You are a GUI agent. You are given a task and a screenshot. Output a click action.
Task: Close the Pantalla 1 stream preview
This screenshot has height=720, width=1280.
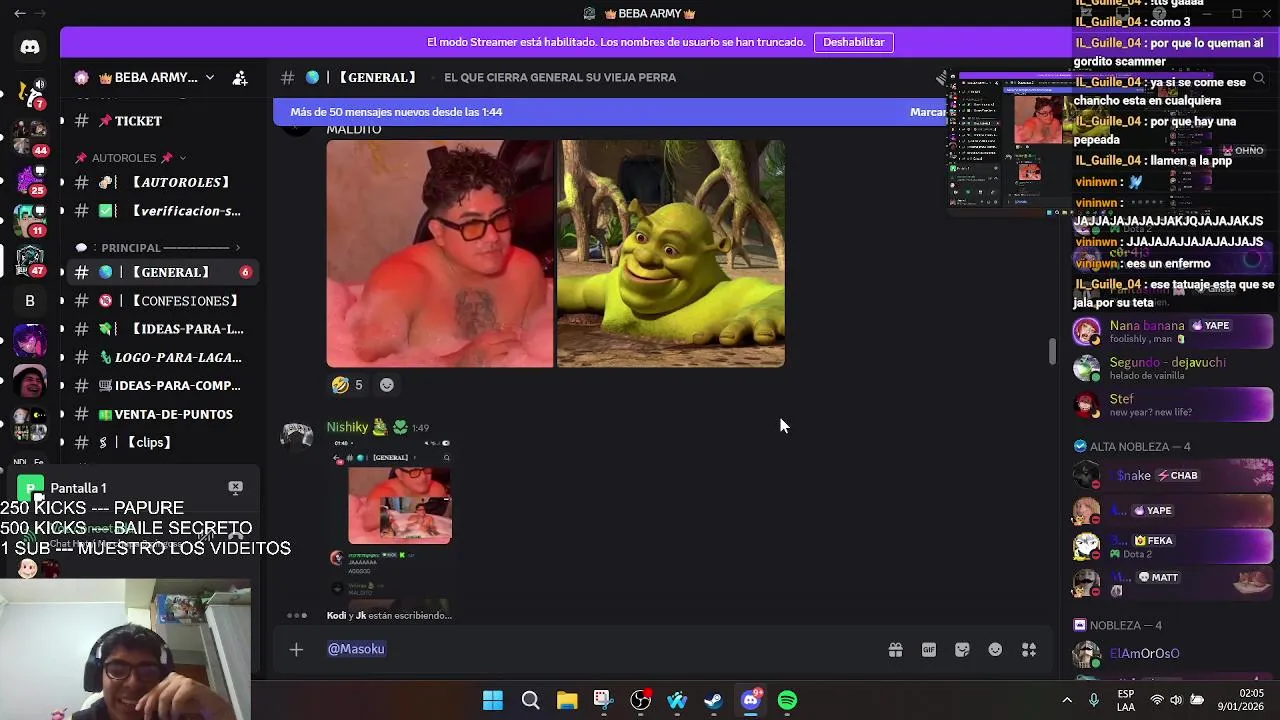(x=235, y=488)
